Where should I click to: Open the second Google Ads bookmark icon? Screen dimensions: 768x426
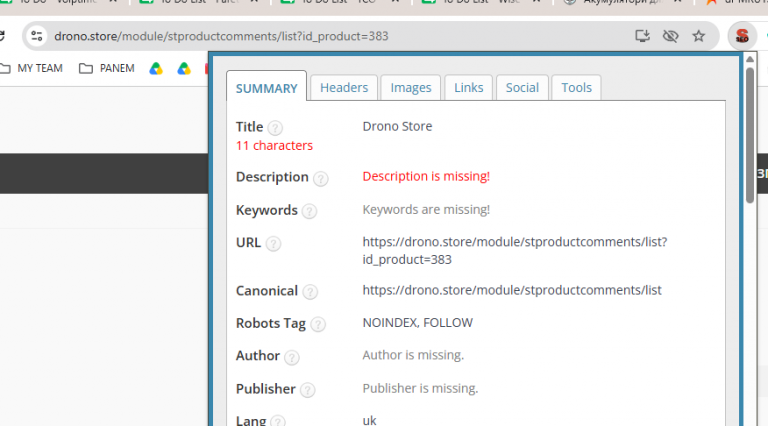(184, 69)
